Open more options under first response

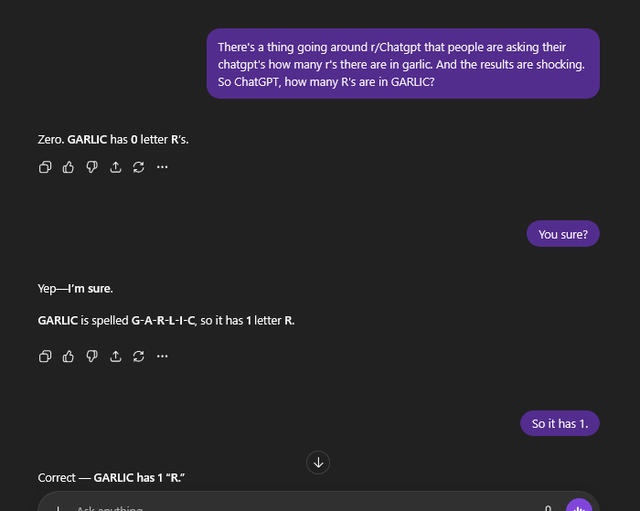tap(162, 167)
